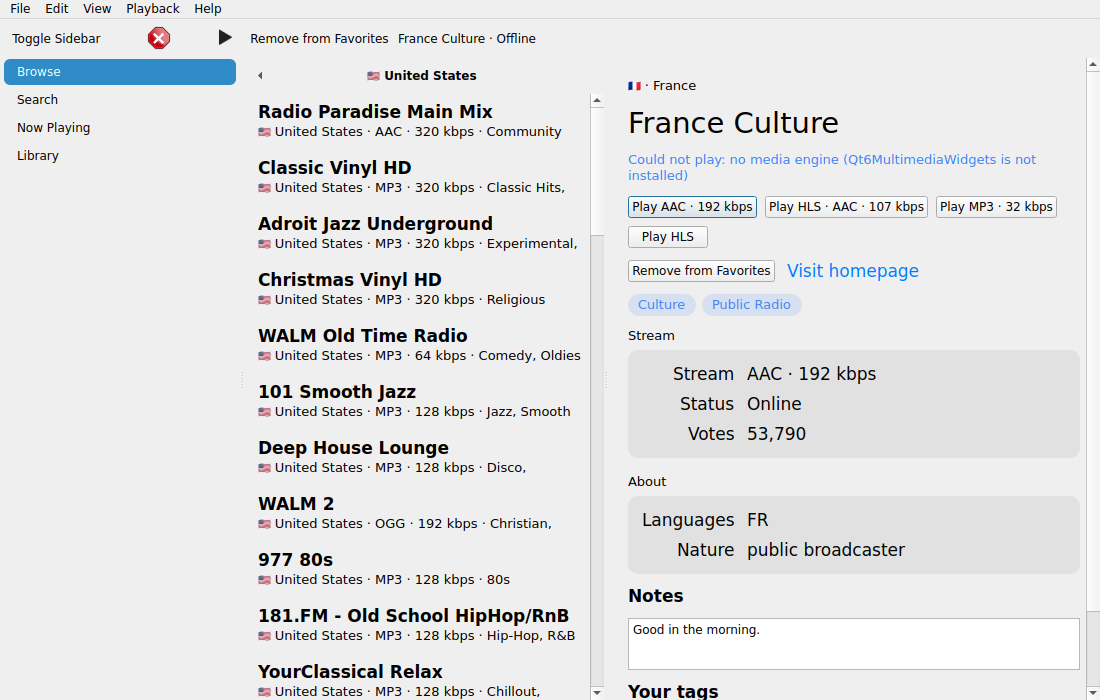1100x700 pixels.
Task: Select Christmas Vinyl HD station
Action: pos(420,289)
